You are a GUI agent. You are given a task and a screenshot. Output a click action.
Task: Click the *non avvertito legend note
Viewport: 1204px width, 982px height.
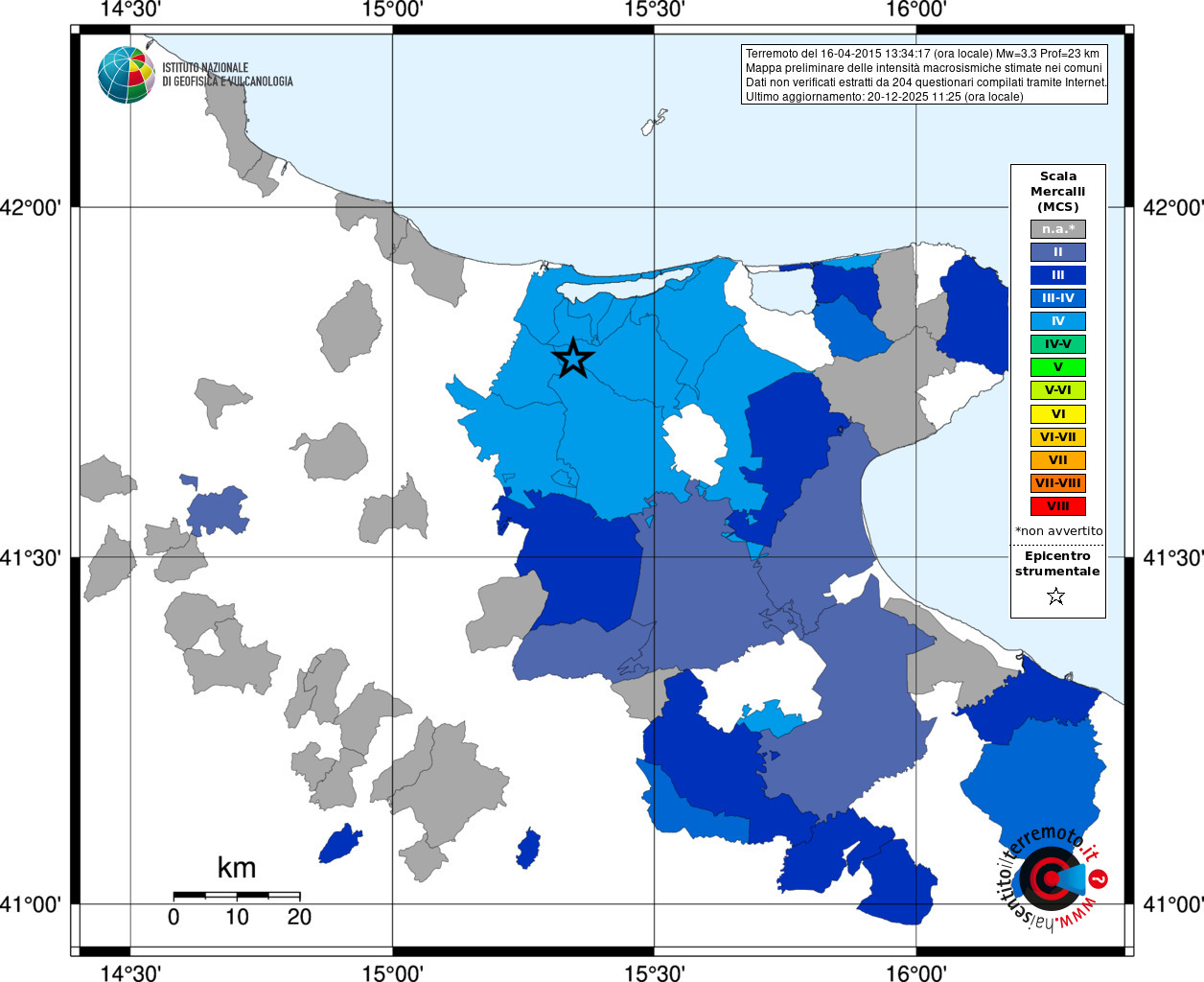1058,531
